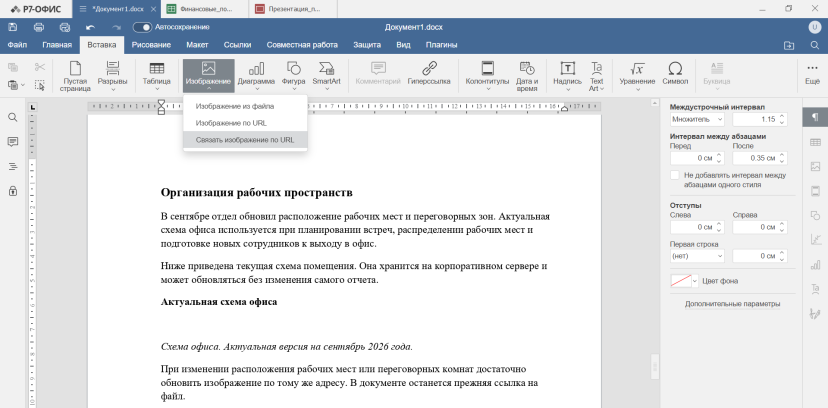Open the Множитель line spacing dropdown
Screen dimensions: 828x408
coord(697,119)
